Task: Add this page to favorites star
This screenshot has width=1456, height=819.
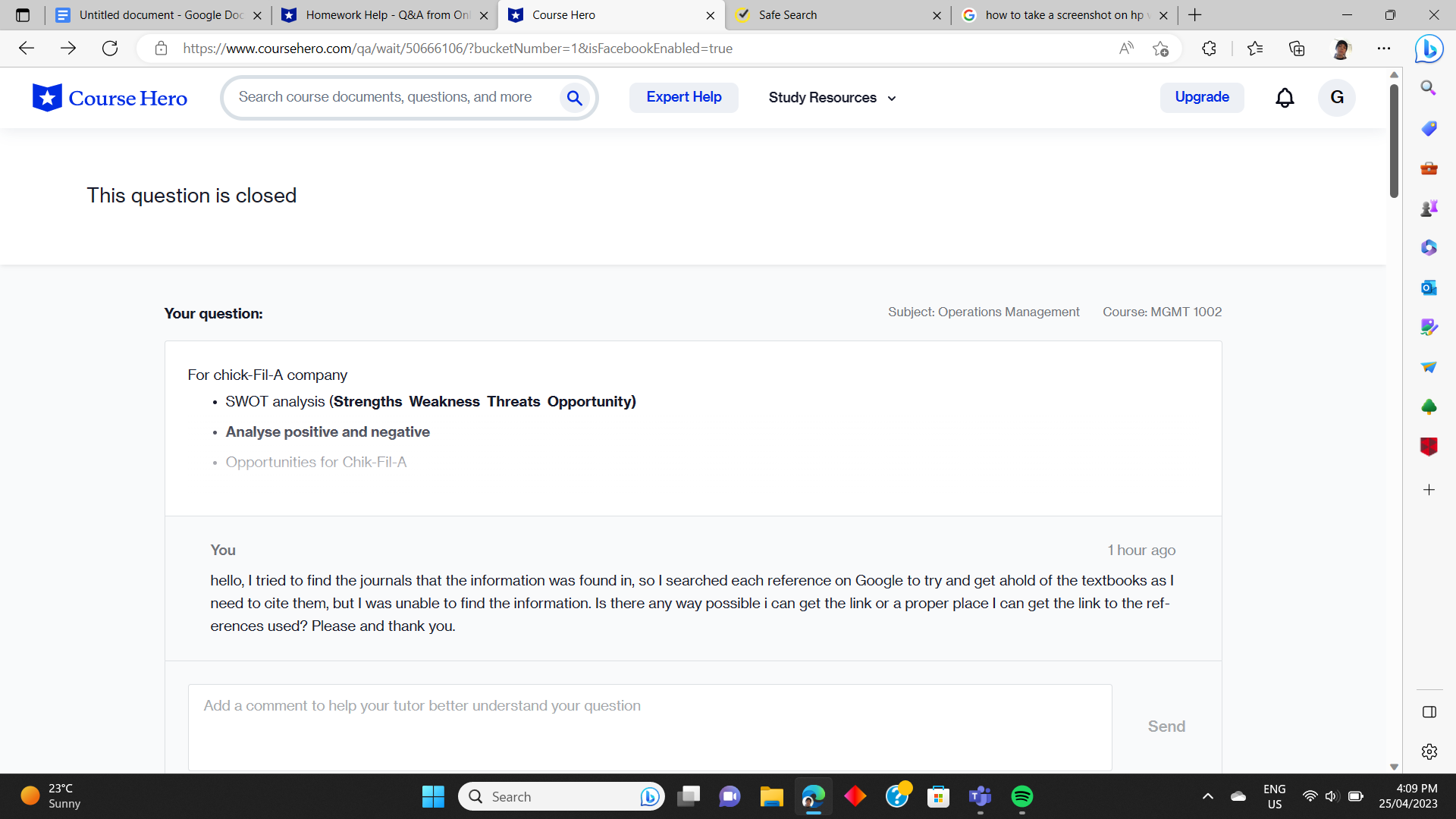Action: coord(1160,49)
